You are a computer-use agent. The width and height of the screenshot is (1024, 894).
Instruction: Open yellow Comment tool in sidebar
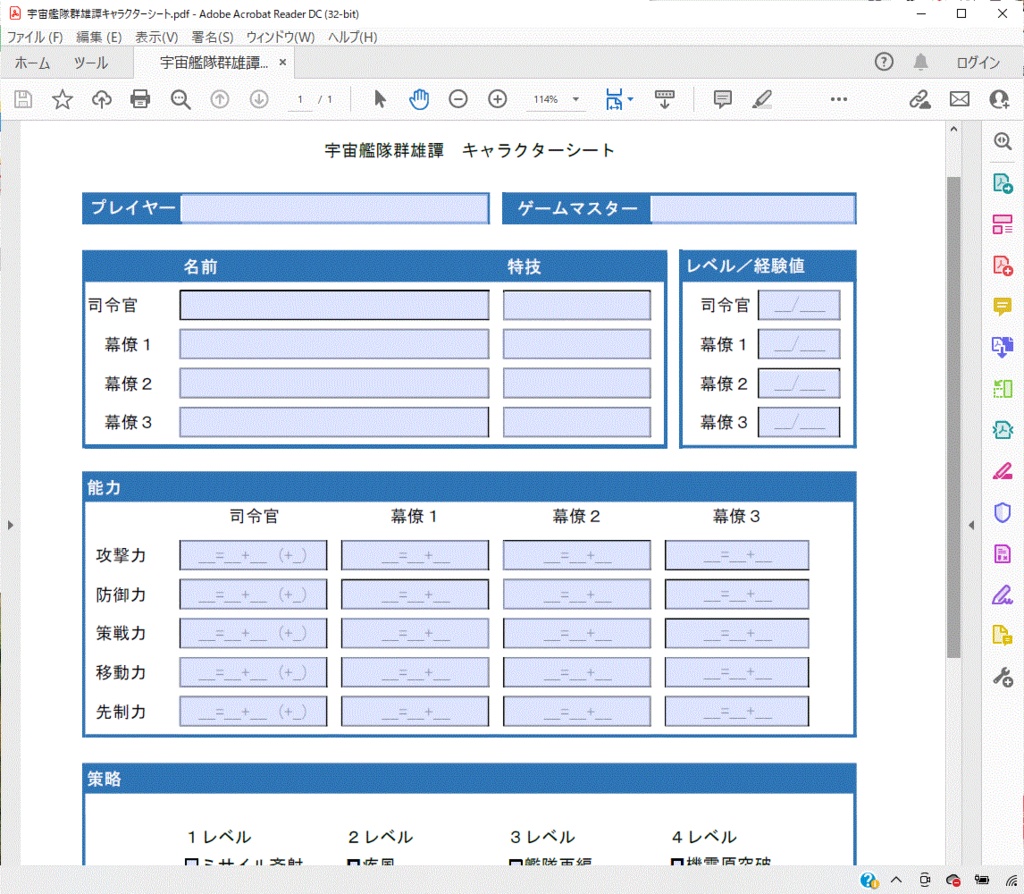coord(1002,306)
